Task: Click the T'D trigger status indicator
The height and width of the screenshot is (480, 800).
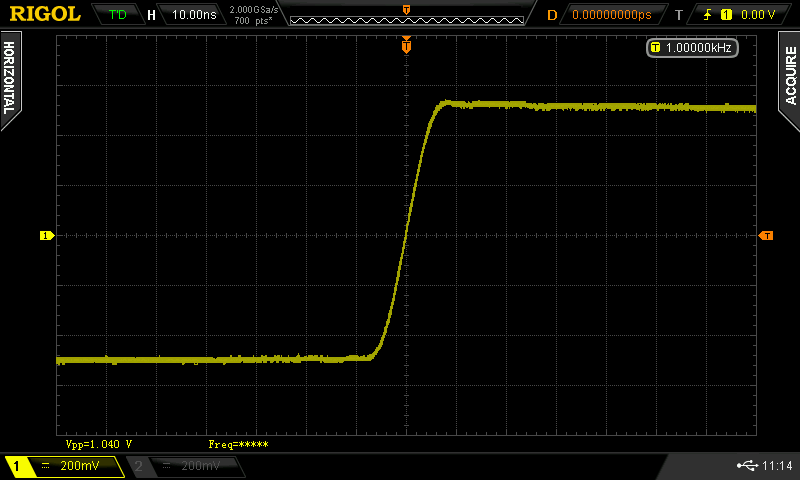Action: (x=118, y=15)
